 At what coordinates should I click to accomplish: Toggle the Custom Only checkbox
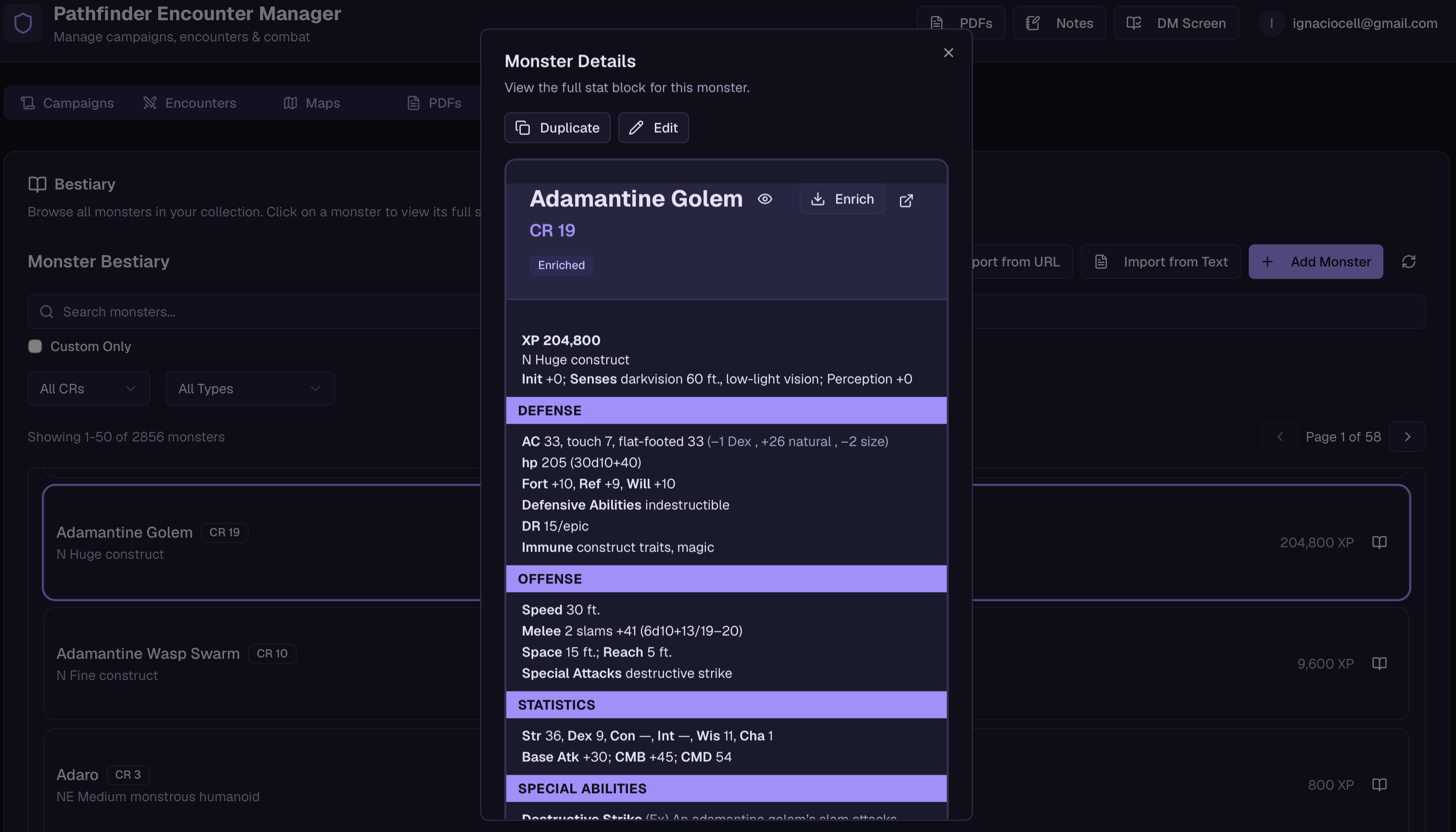(x=35, y=346)
